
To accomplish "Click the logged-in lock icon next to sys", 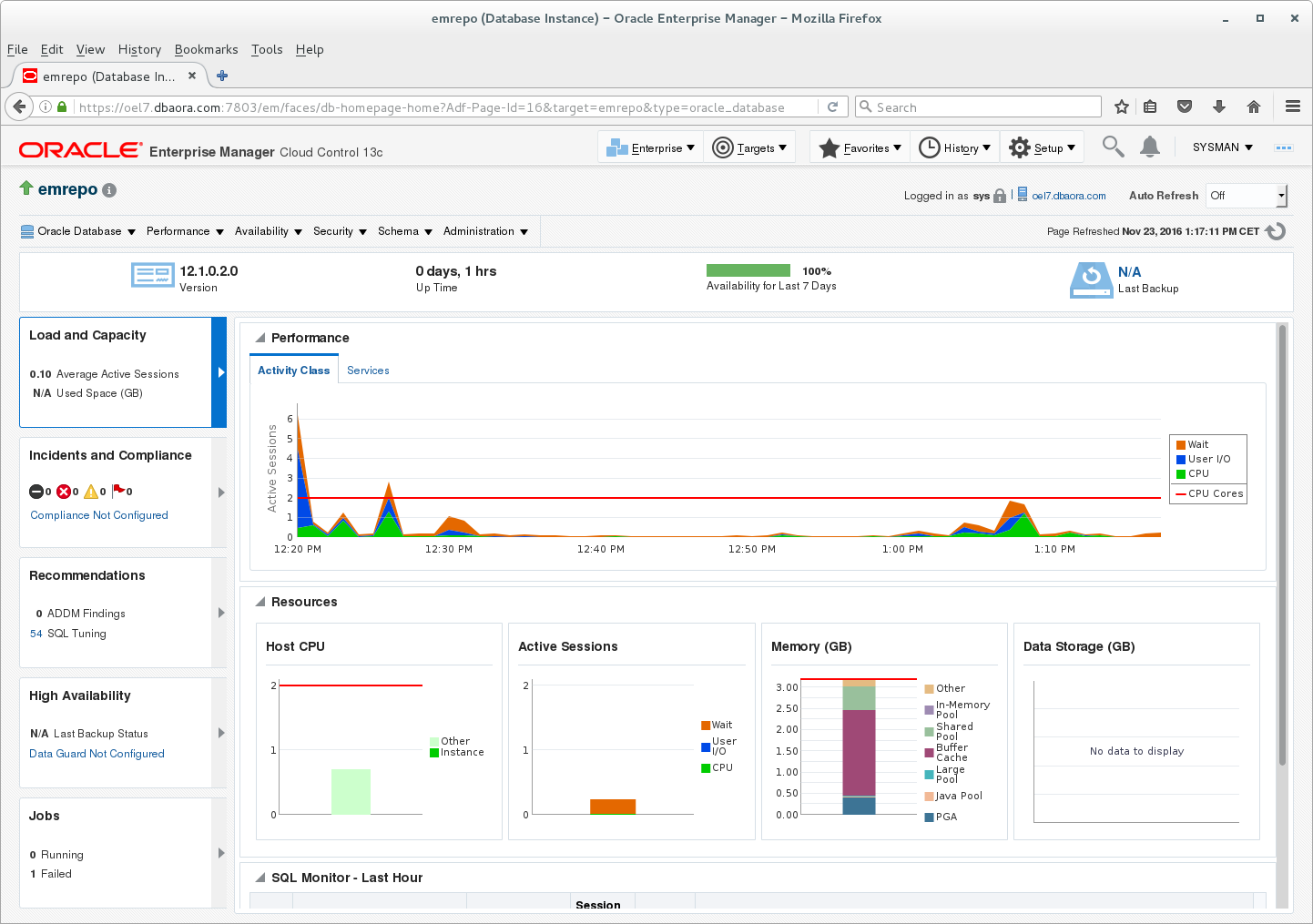I will 1000,196.
